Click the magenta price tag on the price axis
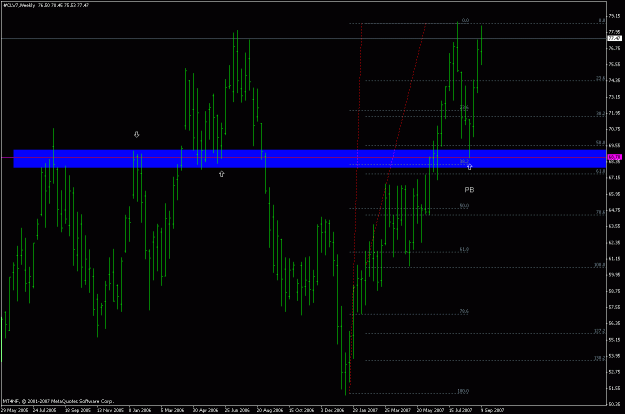The height and width of the screenshot is (414, 625). (x=614, y=157)
